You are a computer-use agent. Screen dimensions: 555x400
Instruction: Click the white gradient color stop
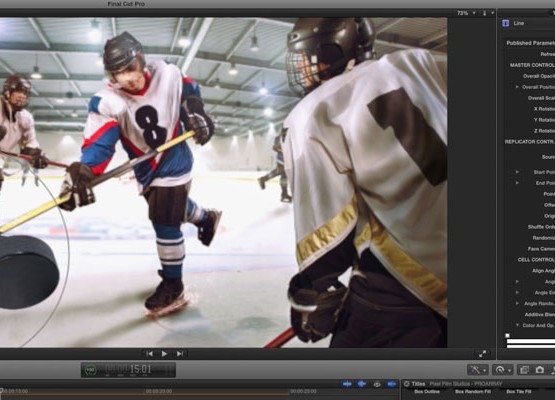pos(507,335)
